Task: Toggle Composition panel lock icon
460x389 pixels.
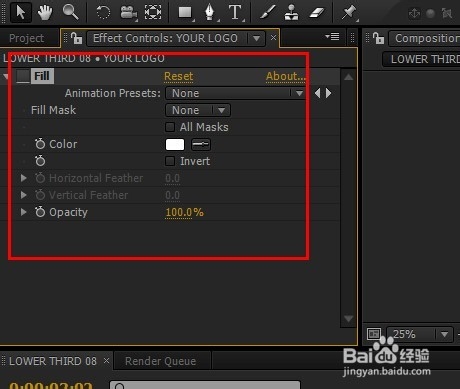Action: 379,38
